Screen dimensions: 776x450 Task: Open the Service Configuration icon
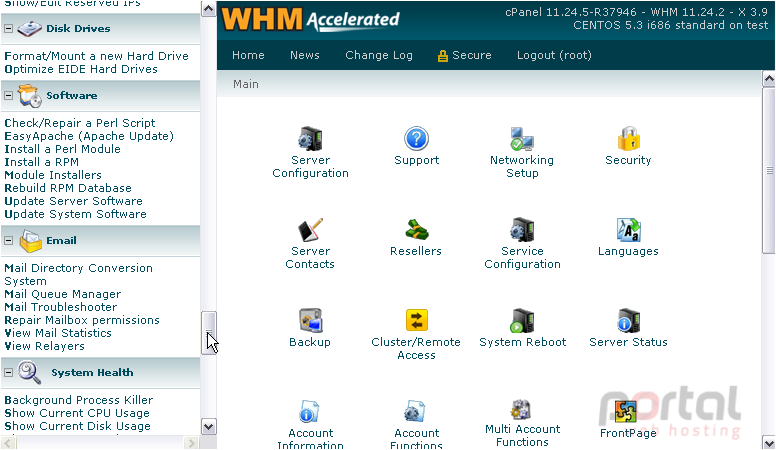522,230
